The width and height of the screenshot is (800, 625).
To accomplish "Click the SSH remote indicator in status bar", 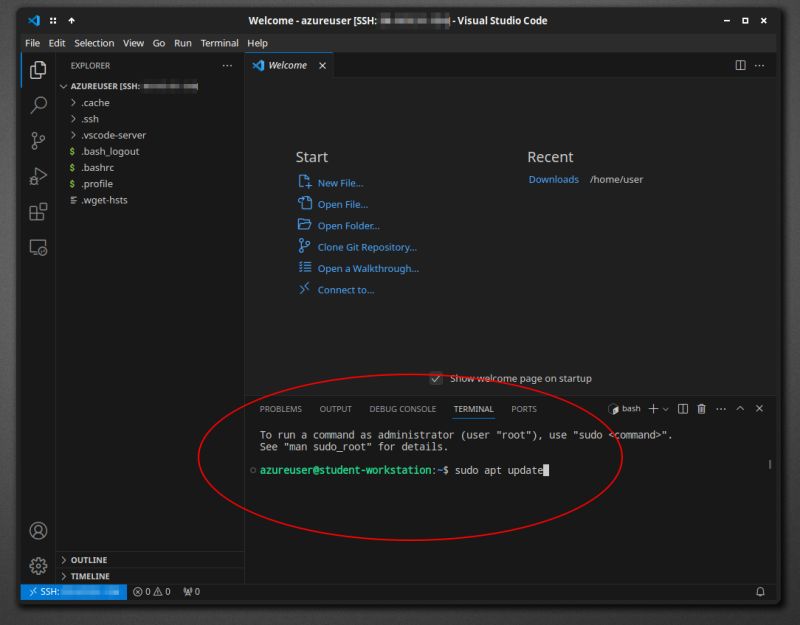I will click(x=74, y=592).
